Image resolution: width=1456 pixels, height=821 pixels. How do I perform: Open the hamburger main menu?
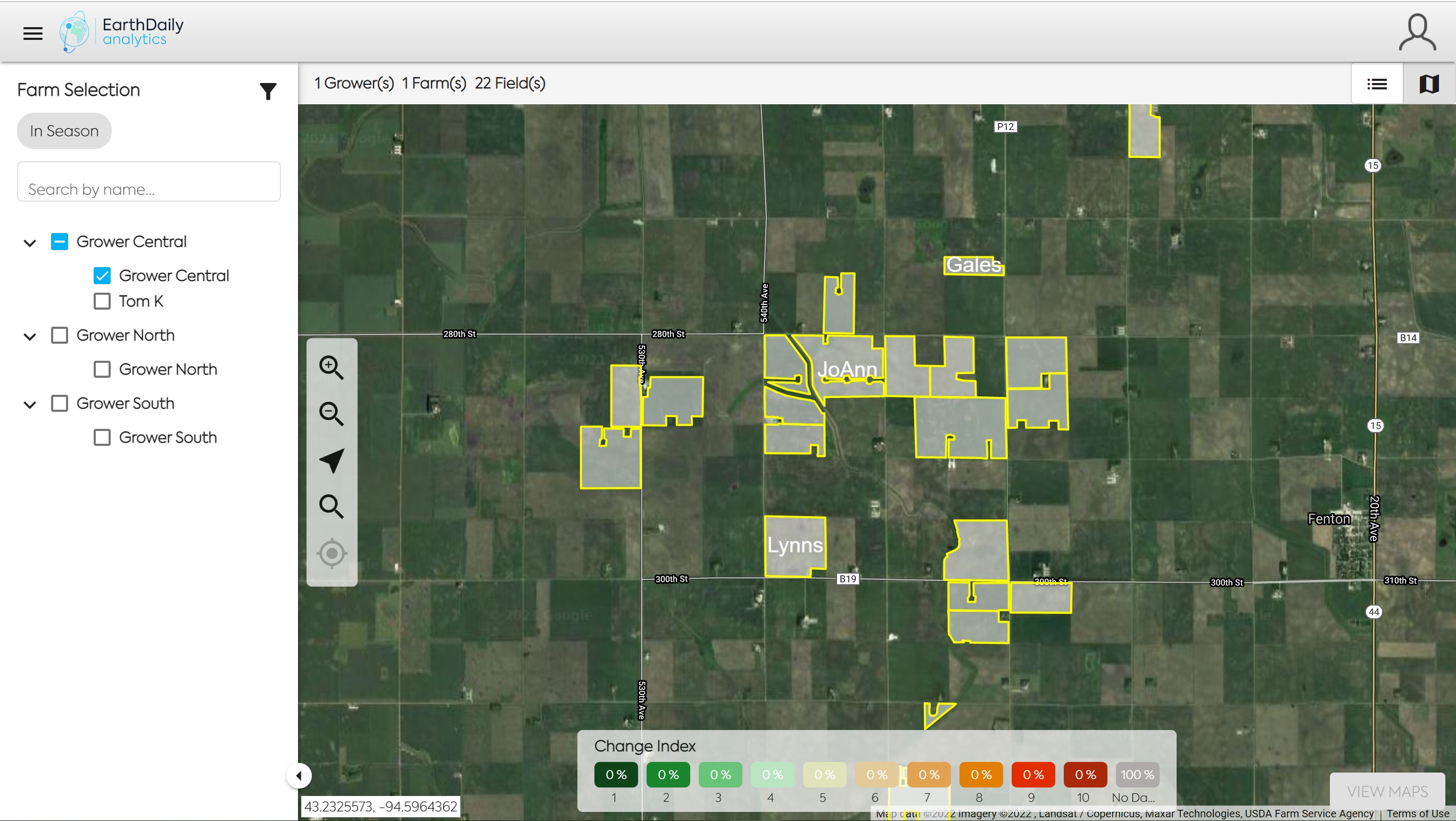(x=33, y=34)
